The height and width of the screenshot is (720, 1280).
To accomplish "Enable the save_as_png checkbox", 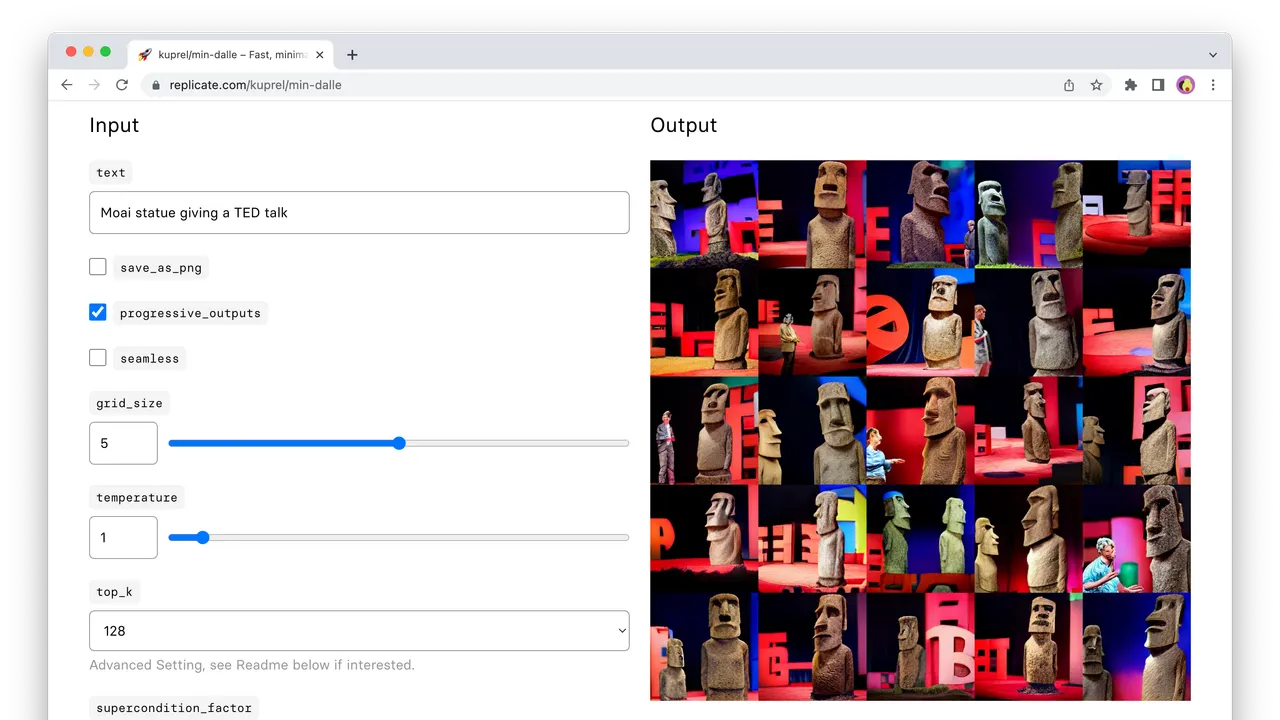I will tap(97, 267).
